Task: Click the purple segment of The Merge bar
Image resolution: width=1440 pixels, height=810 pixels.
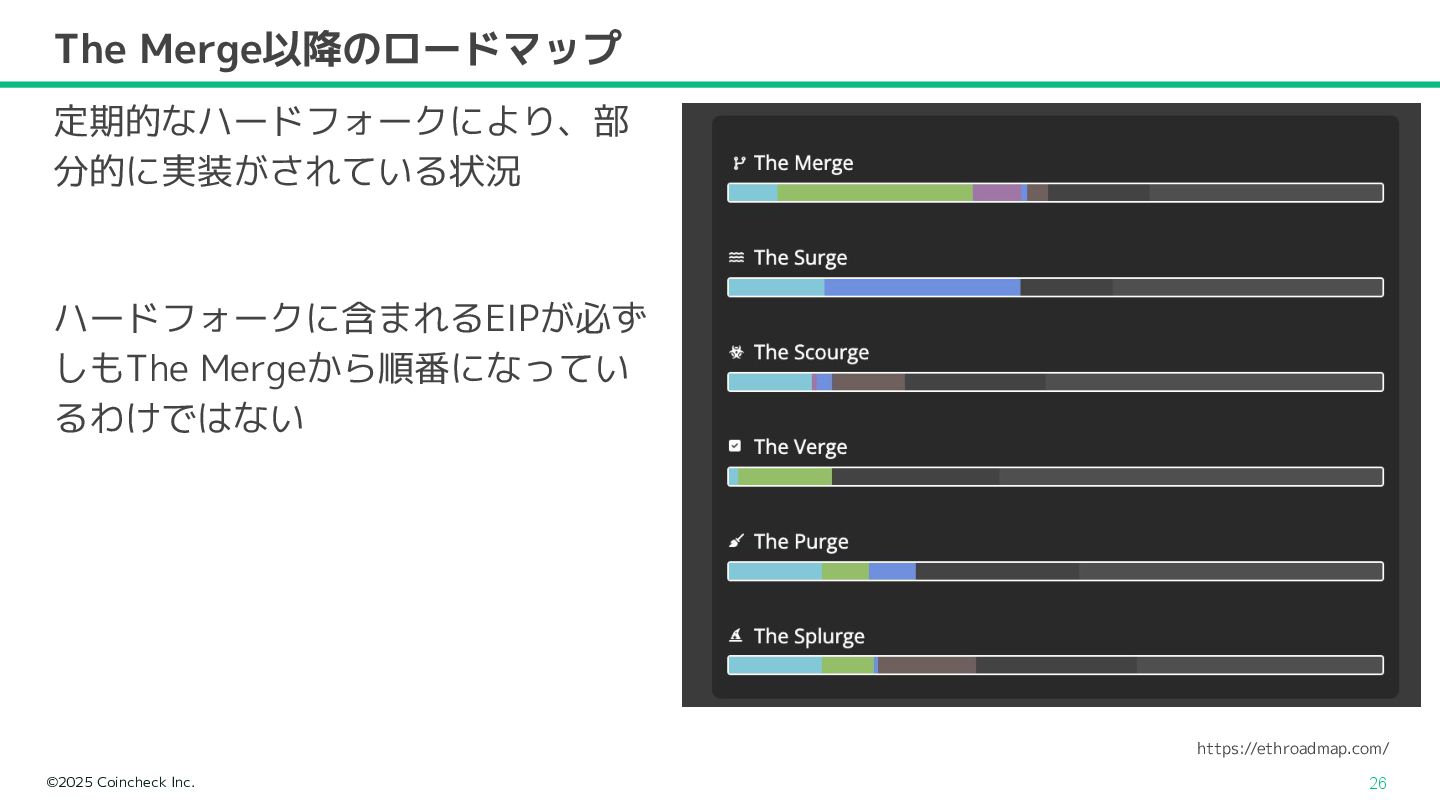Action: tap(997, 193)
